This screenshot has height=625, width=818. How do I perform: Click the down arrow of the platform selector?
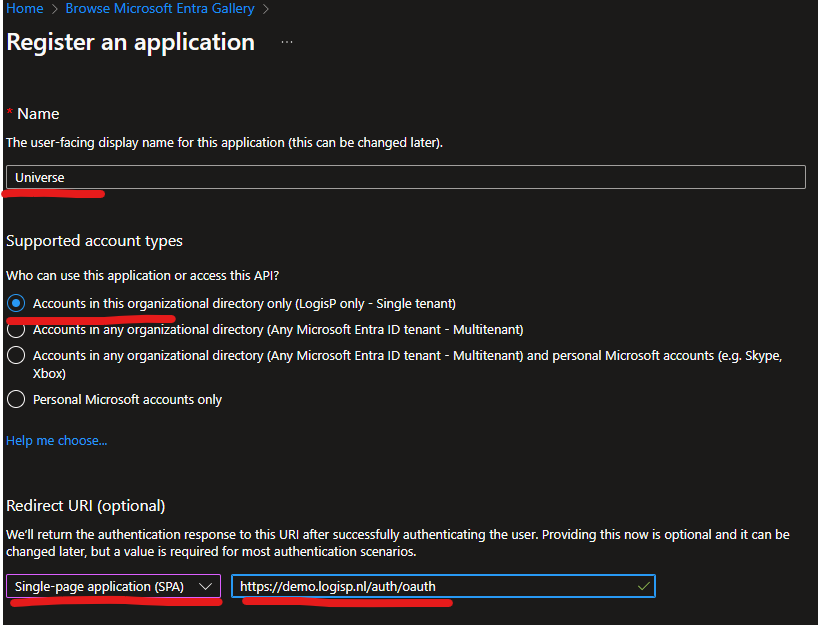(206, 587)
